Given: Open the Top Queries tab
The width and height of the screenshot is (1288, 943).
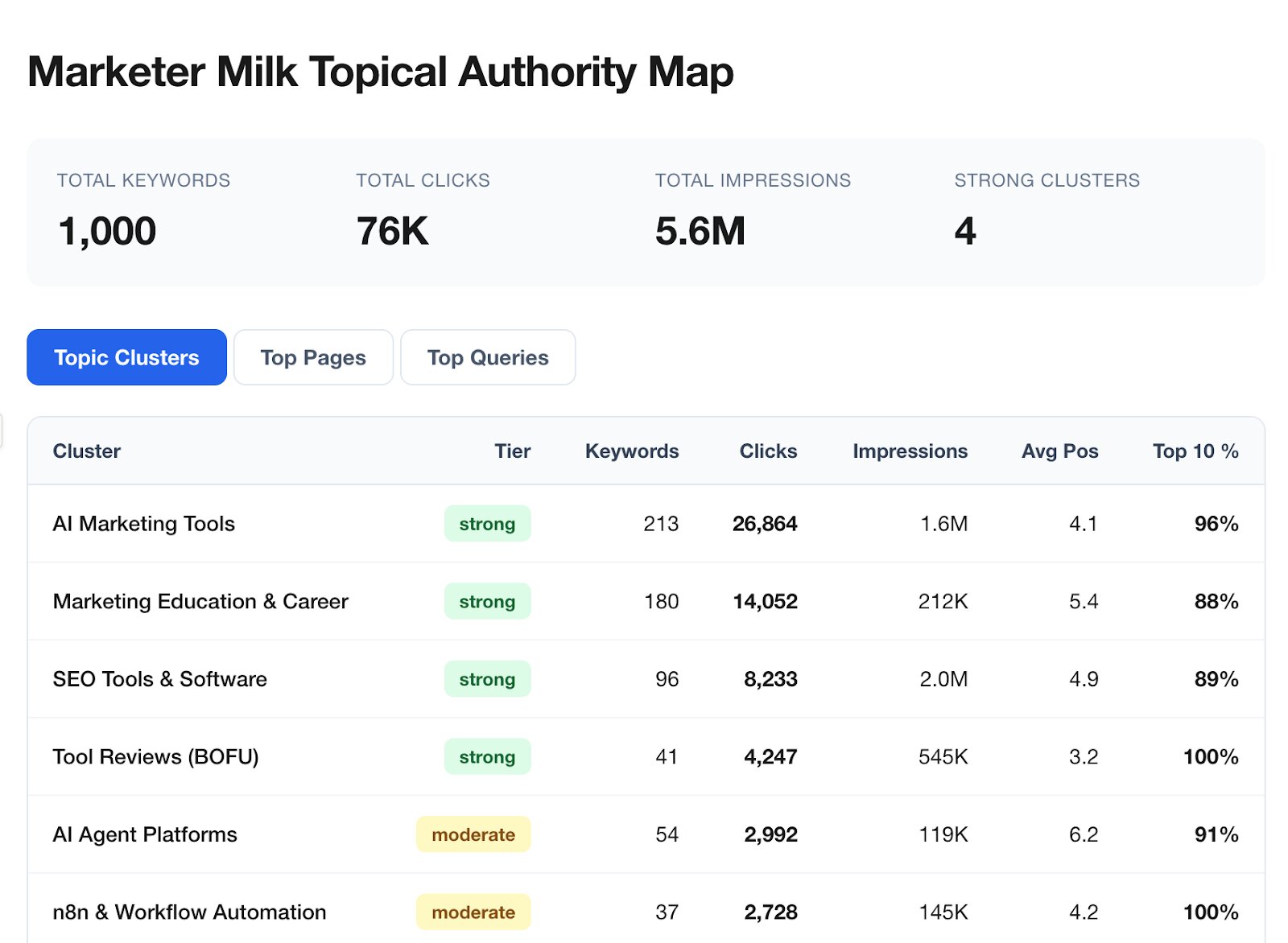Looking at the screenshot, I should [x=487, y=357].
